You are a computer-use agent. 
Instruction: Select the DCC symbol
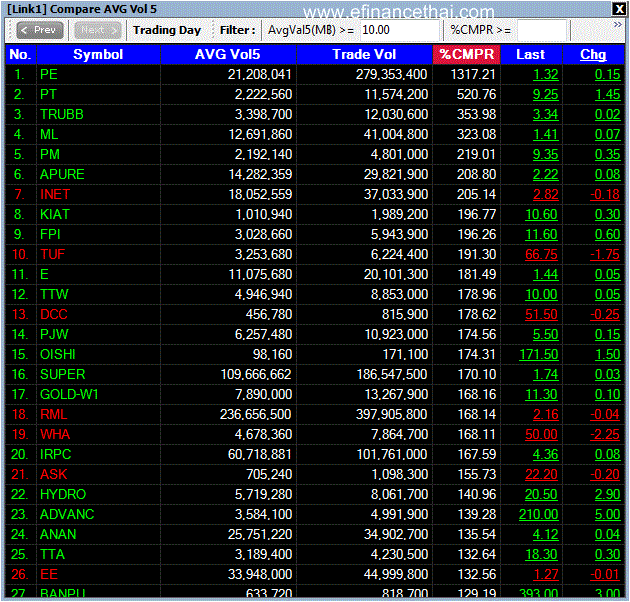point(54,314)
